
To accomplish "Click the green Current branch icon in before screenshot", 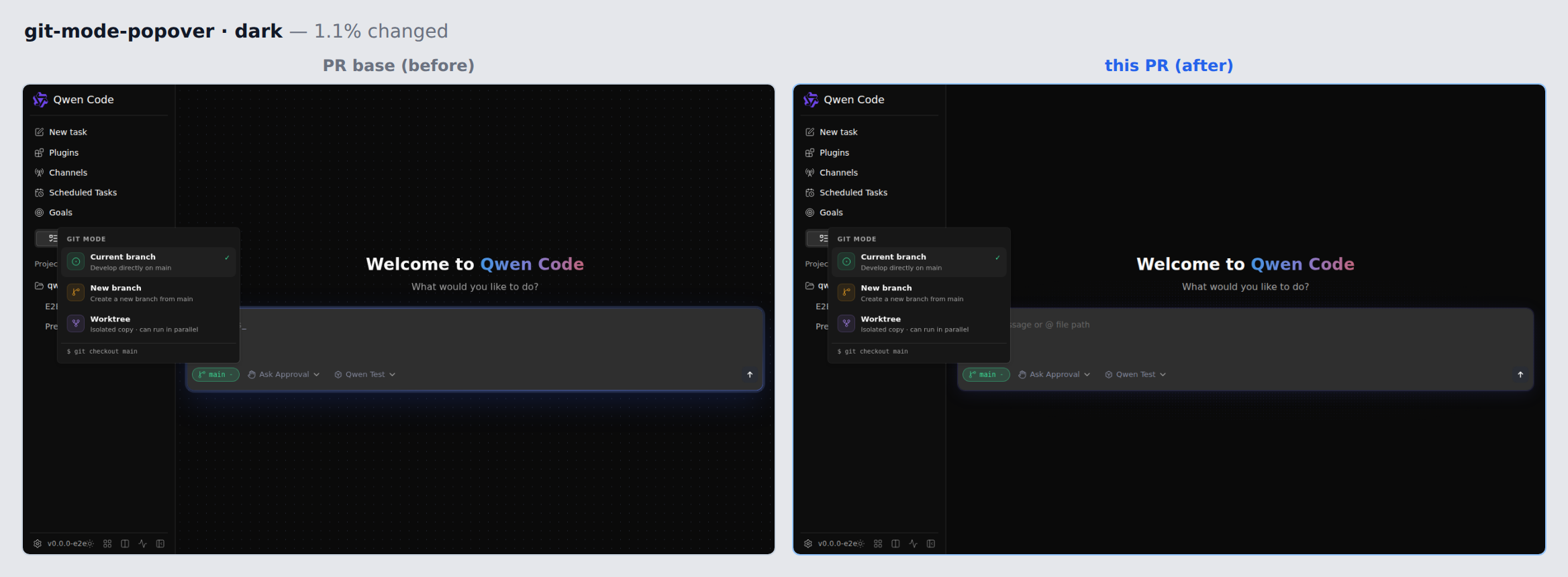I will click(76, 262).
